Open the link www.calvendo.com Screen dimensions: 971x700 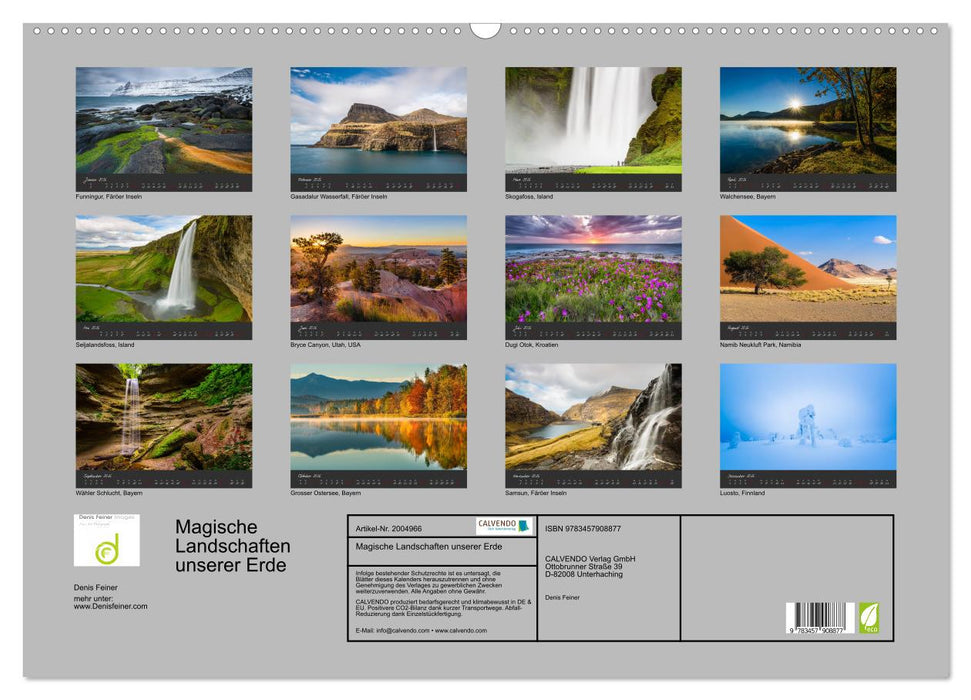pyautogui.click(x=460, y=632)
